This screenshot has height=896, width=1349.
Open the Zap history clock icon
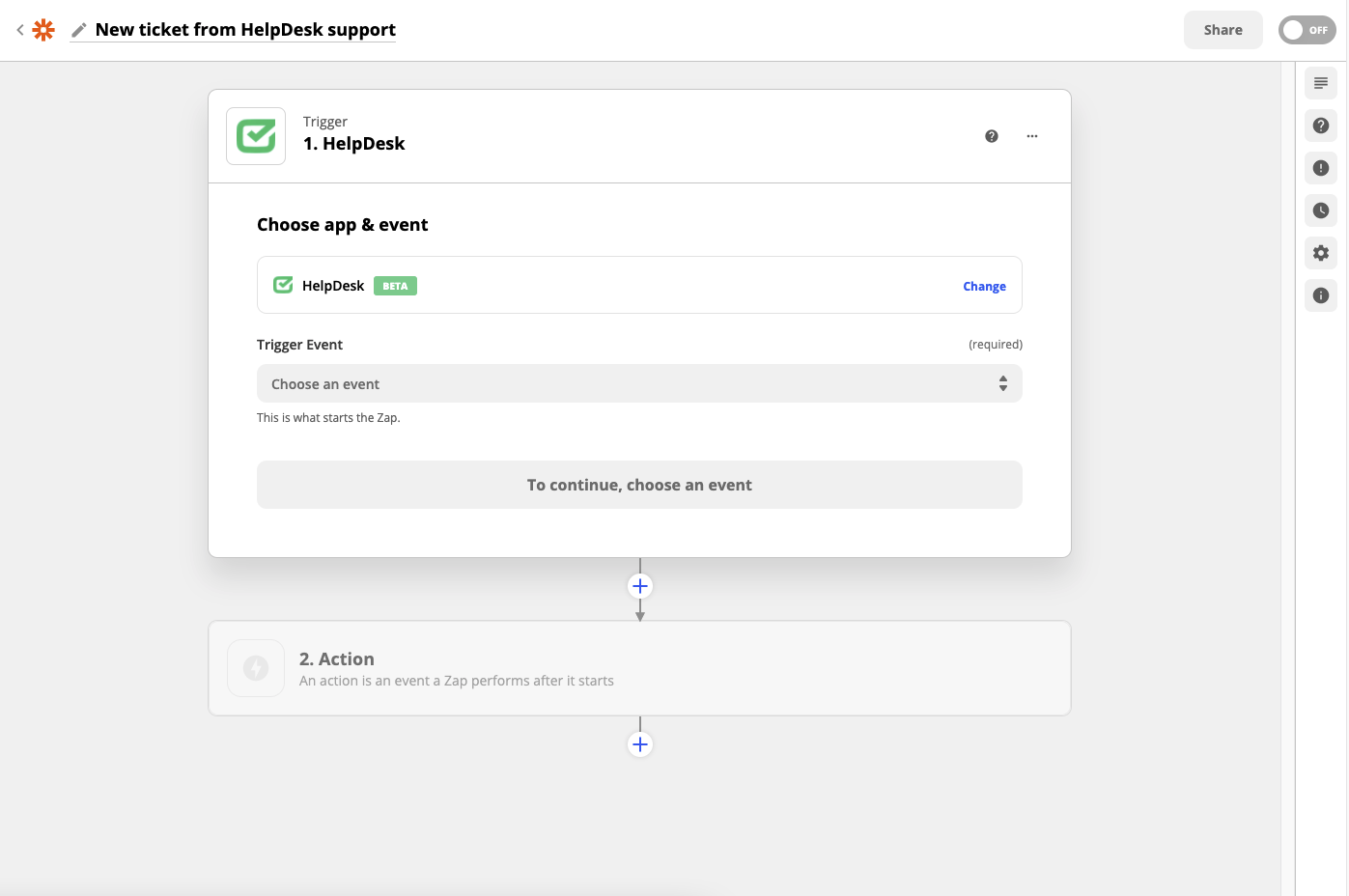1321,210
